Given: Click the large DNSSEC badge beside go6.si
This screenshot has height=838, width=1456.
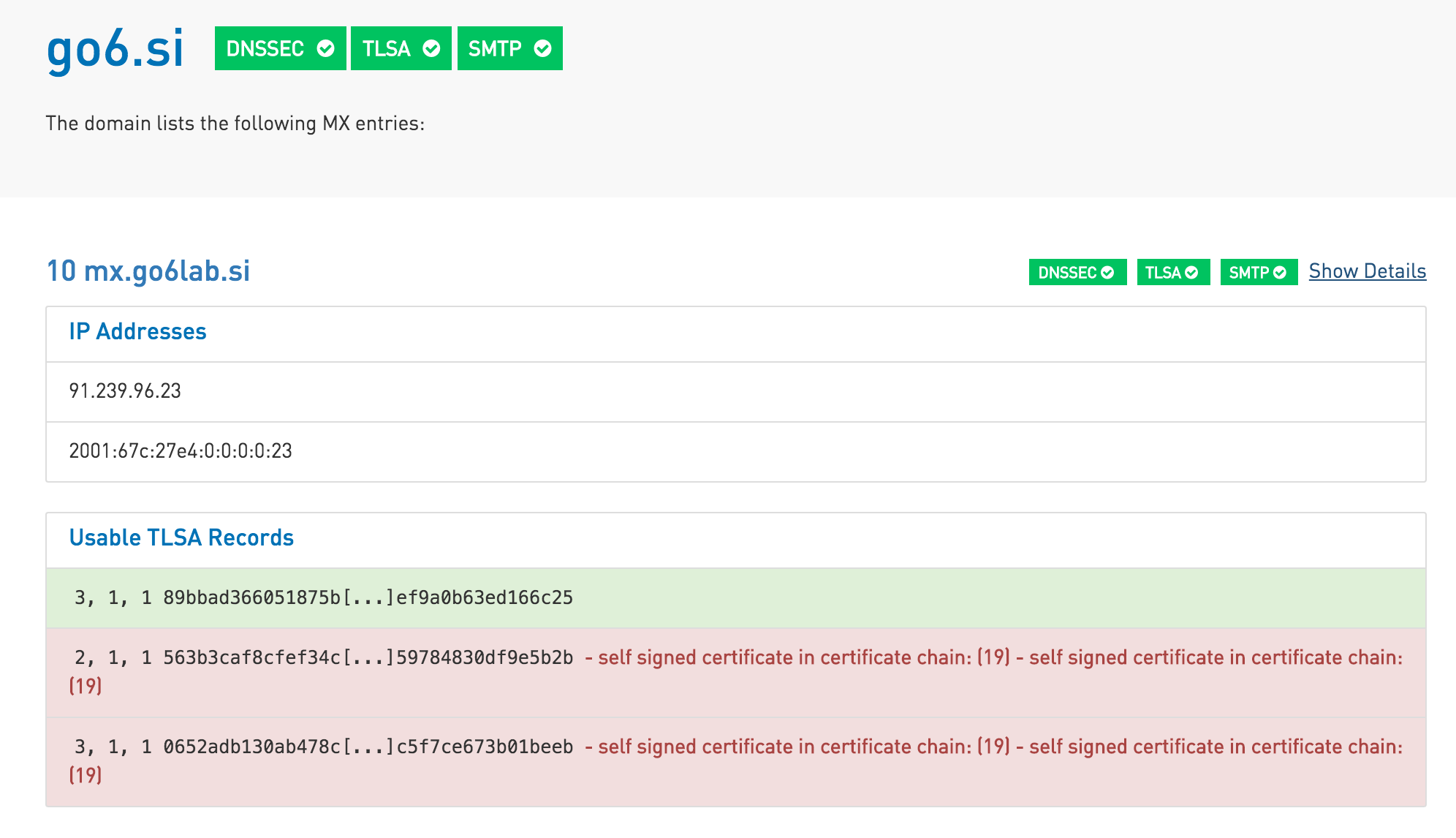Looking at the screenshot, I should click(x=280, y=48).
